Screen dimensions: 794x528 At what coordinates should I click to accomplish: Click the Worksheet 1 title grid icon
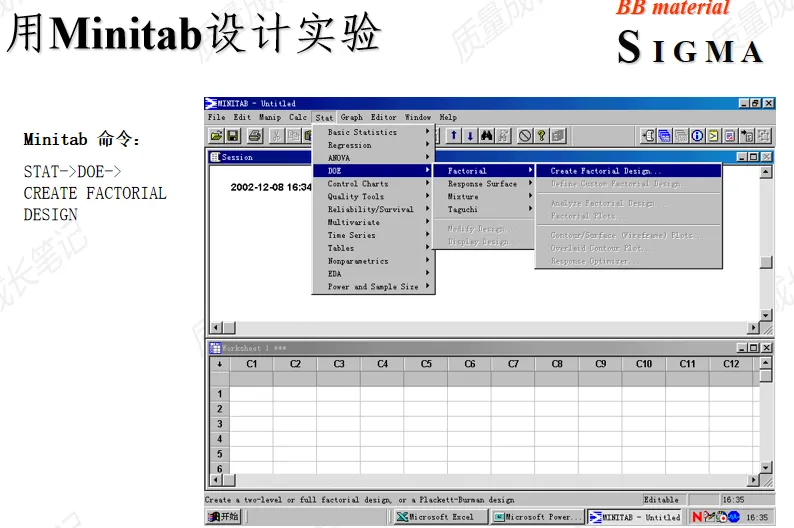215,348
